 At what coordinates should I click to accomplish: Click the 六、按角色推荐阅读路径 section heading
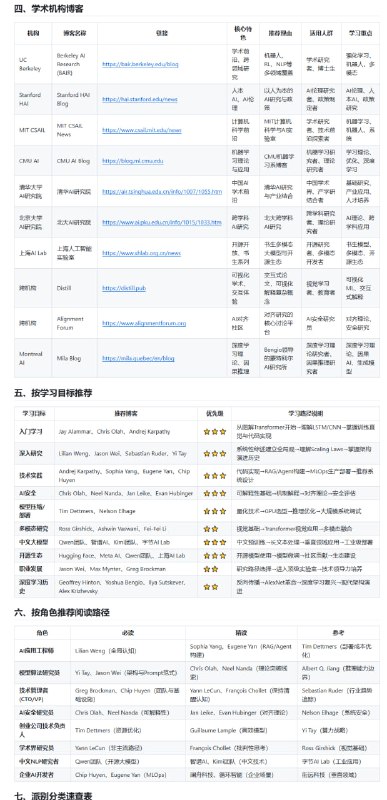[62, 612]
